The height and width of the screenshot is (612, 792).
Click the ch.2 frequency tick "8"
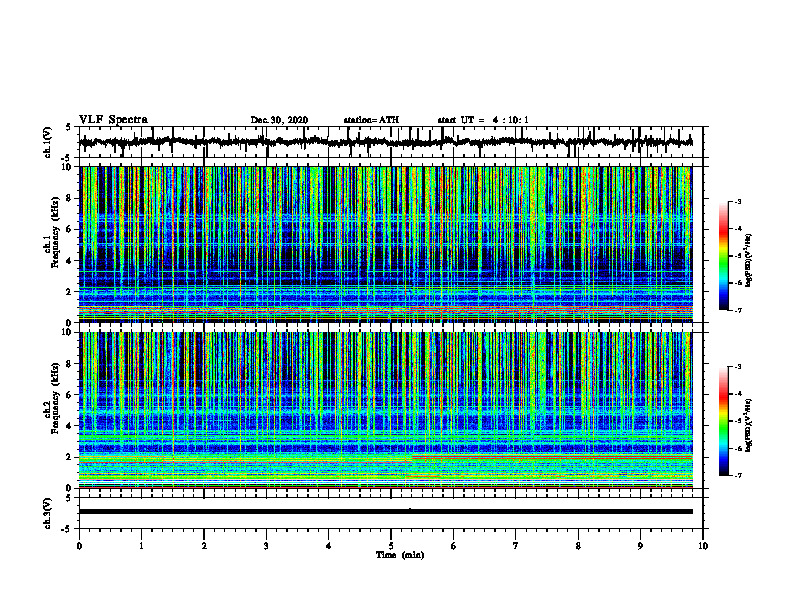69,364
